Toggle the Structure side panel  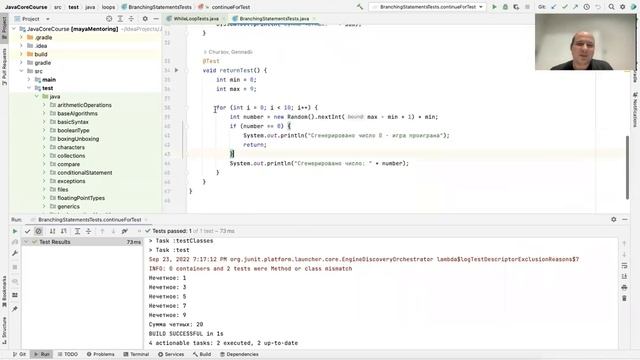(x=4, y=330)
